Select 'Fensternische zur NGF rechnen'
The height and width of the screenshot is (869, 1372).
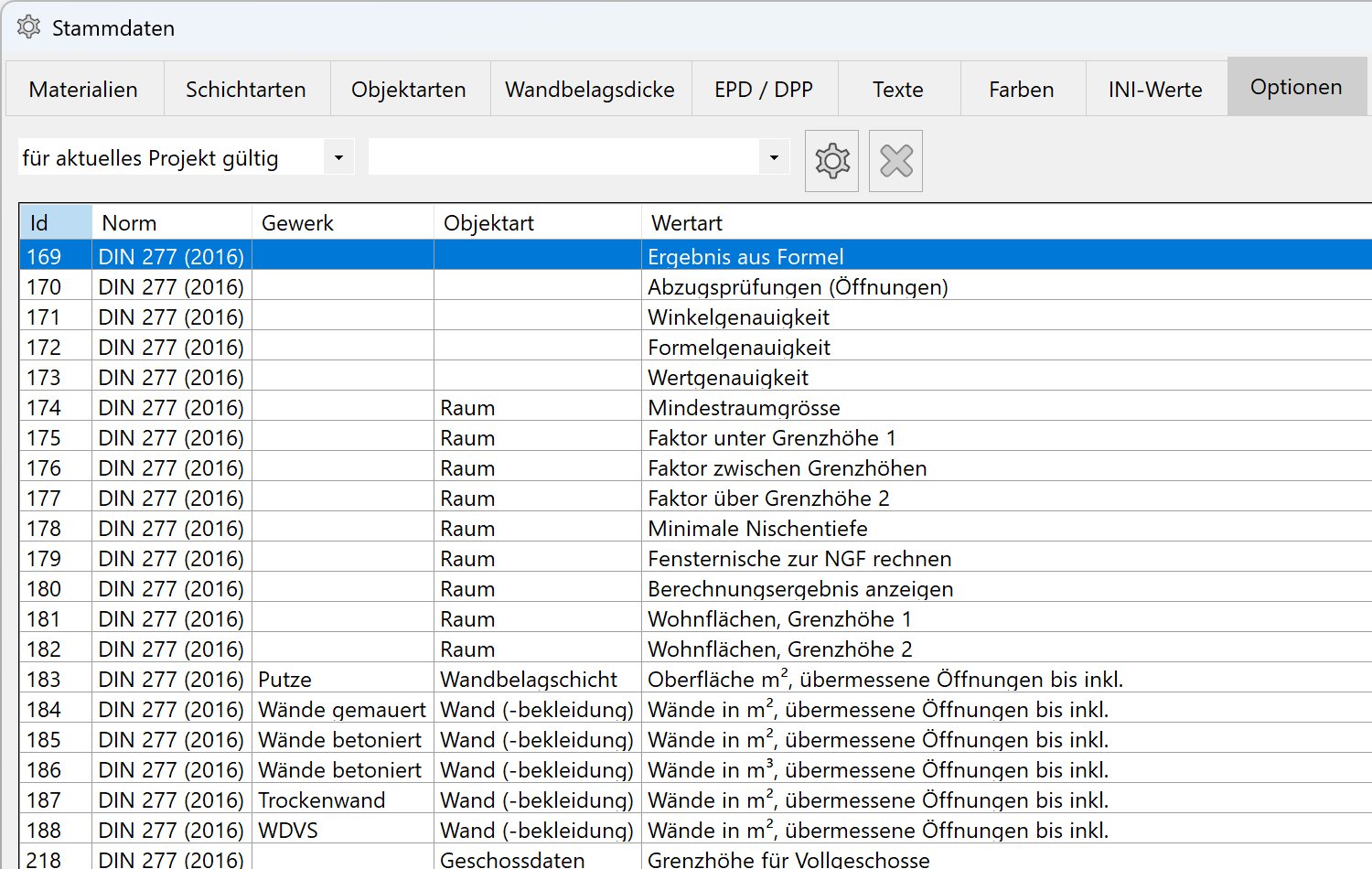click(695, 558)
